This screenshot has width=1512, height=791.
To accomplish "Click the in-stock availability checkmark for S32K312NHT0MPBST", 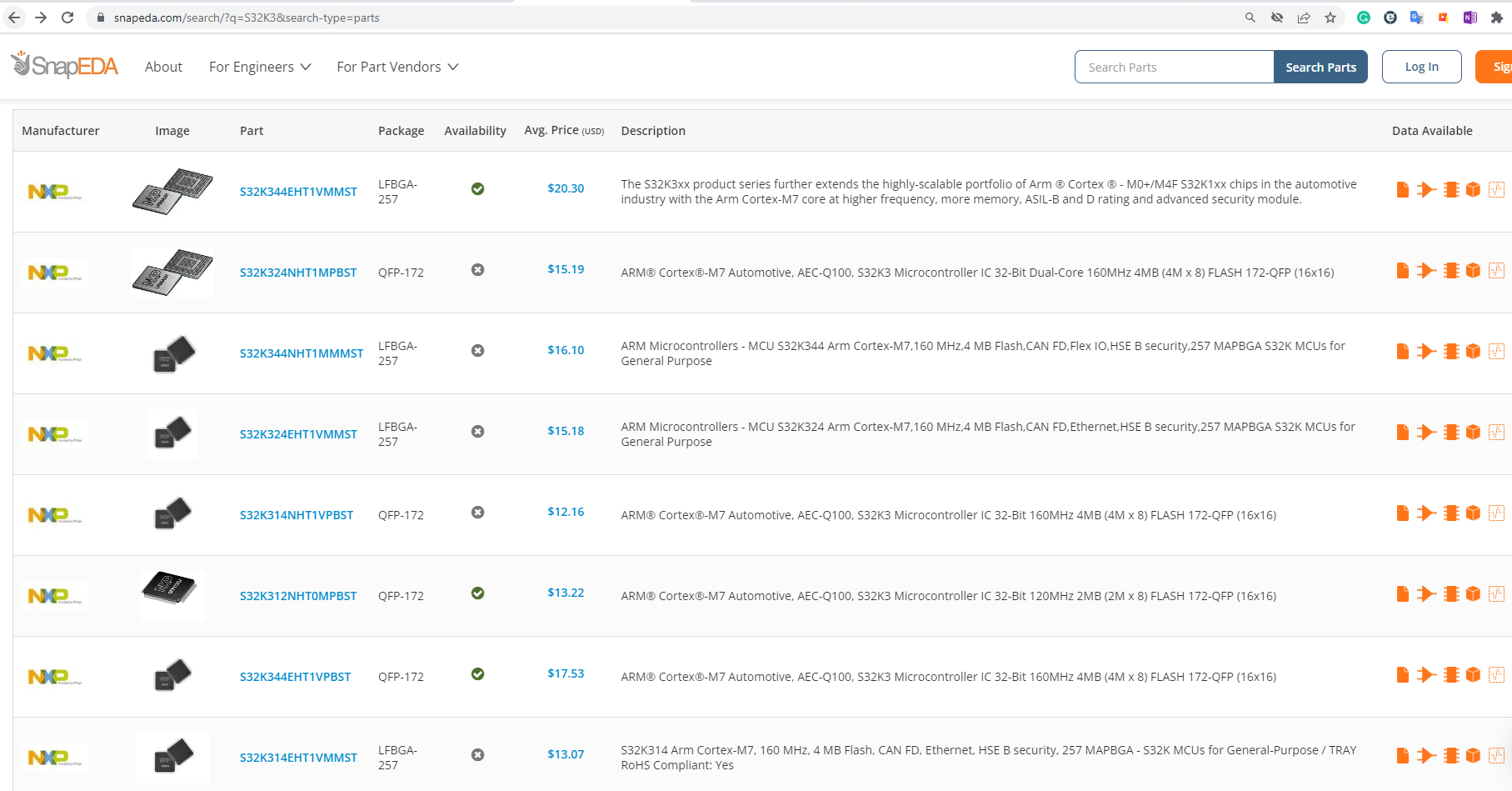I will tap(477, 593).
